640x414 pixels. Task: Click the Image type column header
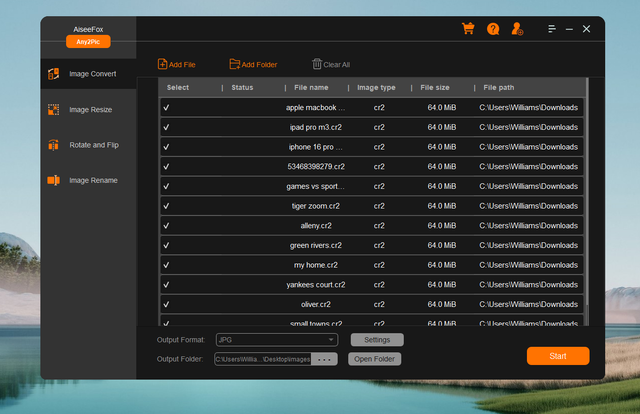376,87
